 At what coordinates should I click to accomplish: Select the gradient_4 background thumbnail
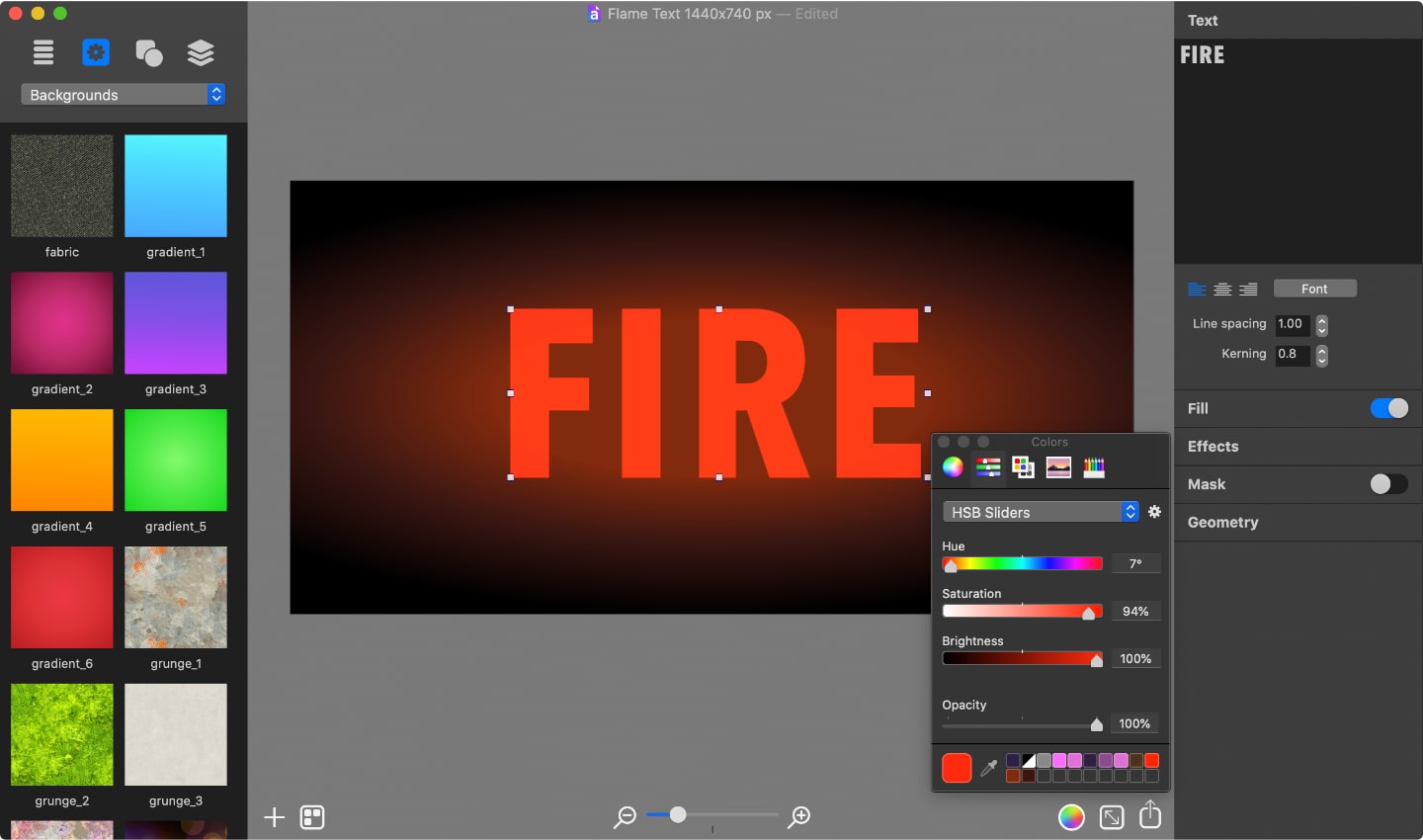click(x=61, y=461)
